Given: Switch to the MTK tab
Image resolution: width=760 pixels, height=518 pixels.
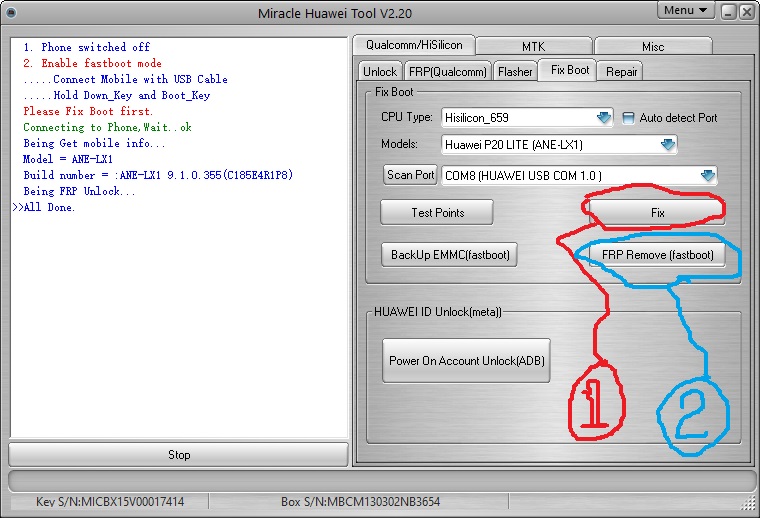Looking at the screenshot, I should coord(534,47).
